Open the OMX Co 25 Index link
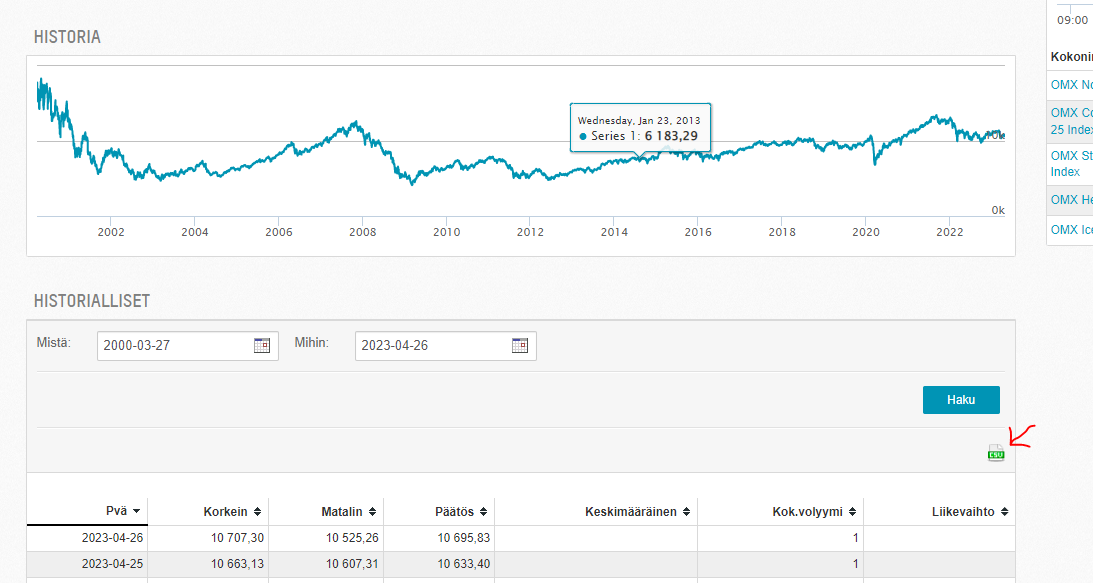The image size is (1093, 583). [x=1071, y=121]
